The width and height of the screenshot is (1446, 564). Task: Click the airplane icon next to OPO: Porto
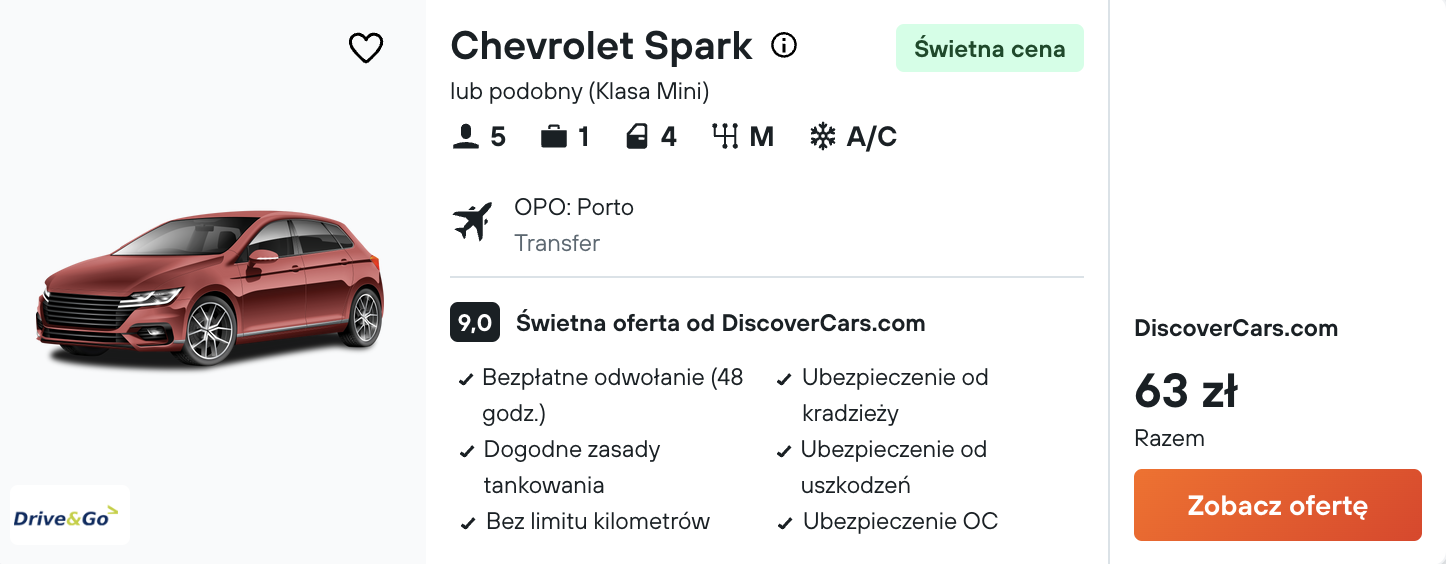click(472, 221)
